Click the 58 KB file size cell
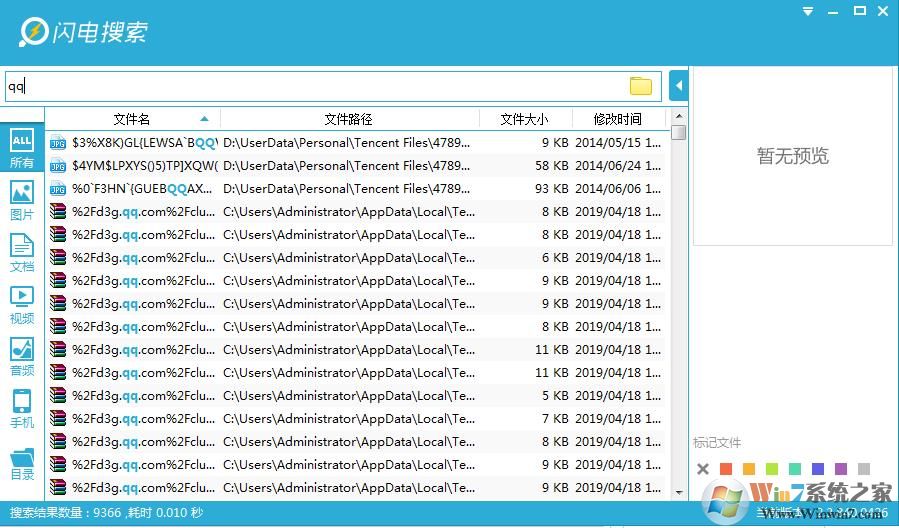 (x=552, y=166)
